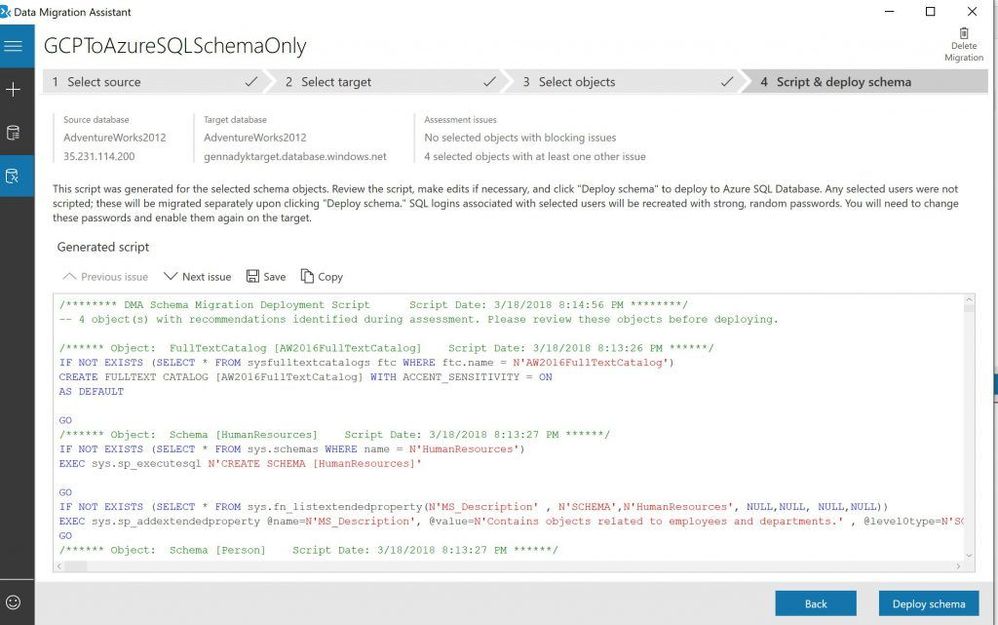This screenshot has height=625, width=998.
Task: Go to step 2 Select target
Action: tap(390, 81)
